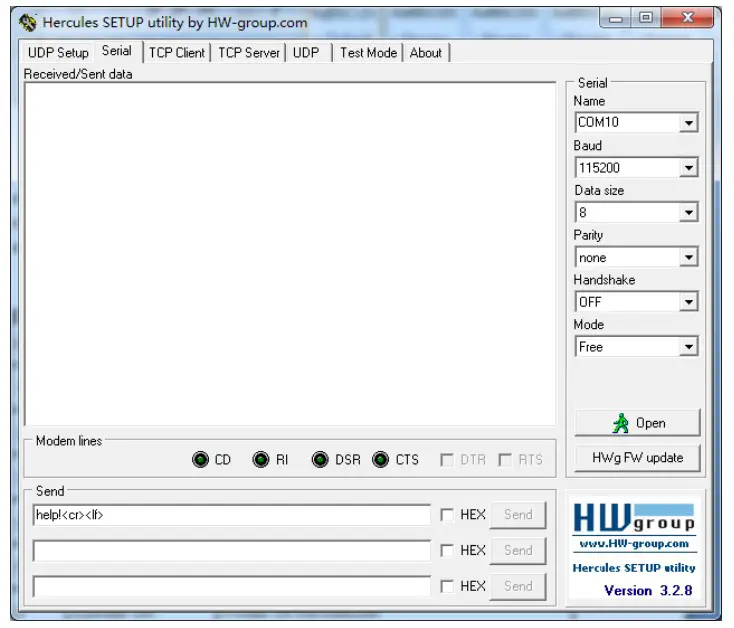Image resolution: width=734 pixels, height=628 pixels.
Task: Click the second empty send input field
Action: [232, 550]
